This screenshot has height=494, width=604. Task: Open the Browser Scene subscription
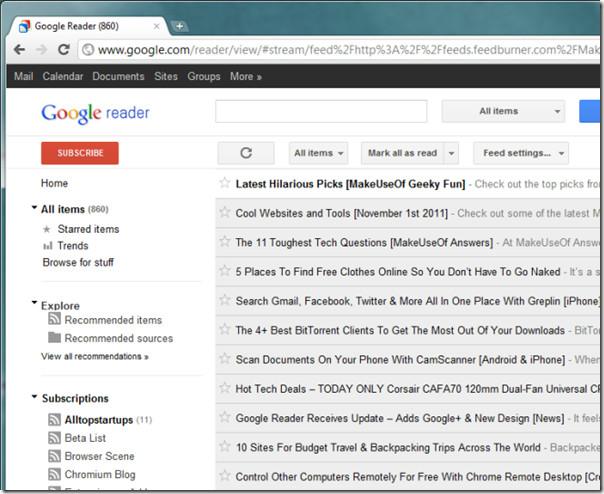tap(99, 456)
